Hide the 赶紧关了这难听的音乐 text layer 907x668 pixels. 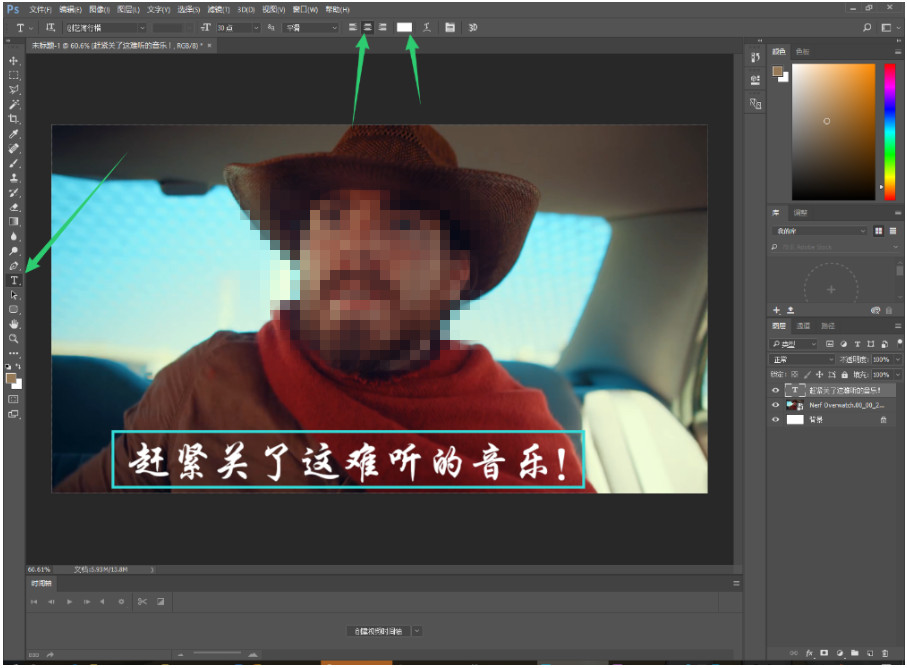tap(775, 390)
